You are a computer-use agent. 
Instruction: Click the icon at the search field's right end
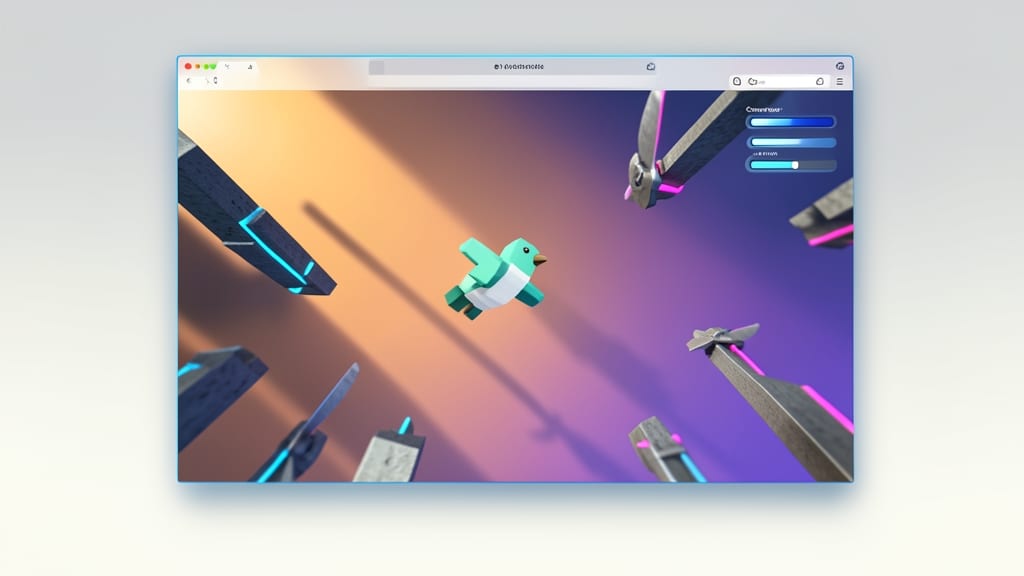(x=820, y=82)
